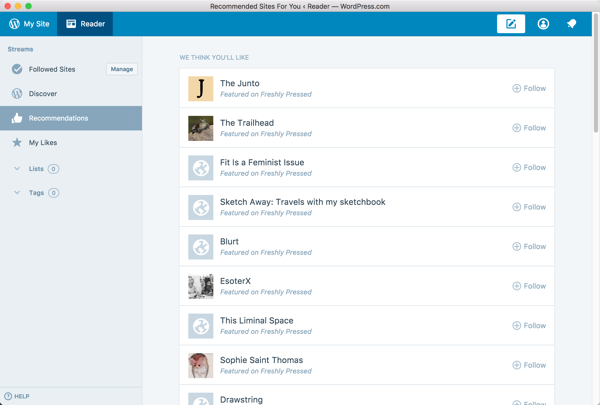
Task: Expand the Tags section chevron
Action: 17,193
